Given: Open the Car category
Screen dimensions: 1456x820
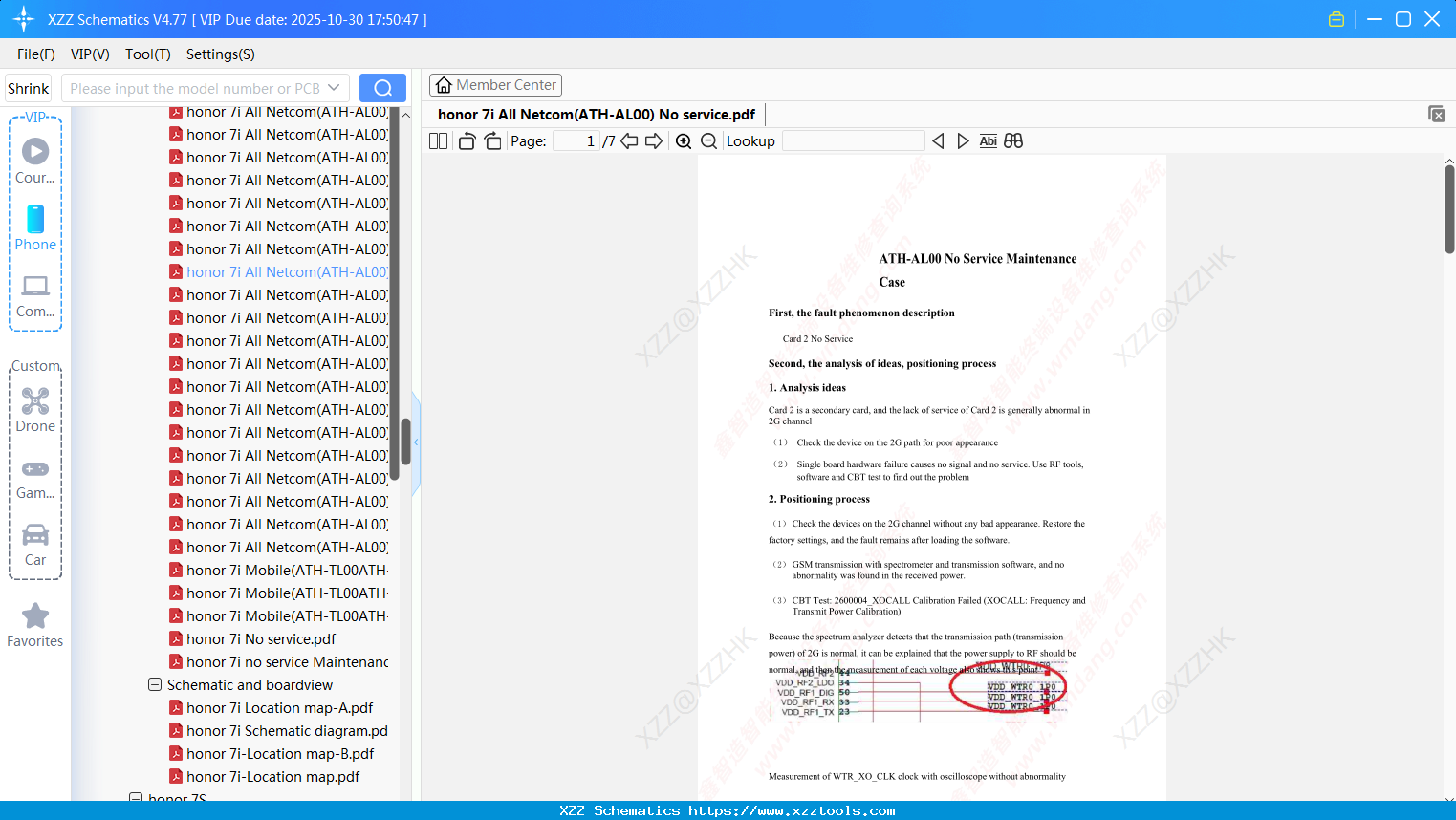Looking at the screenshot, I should coord(35,544).
